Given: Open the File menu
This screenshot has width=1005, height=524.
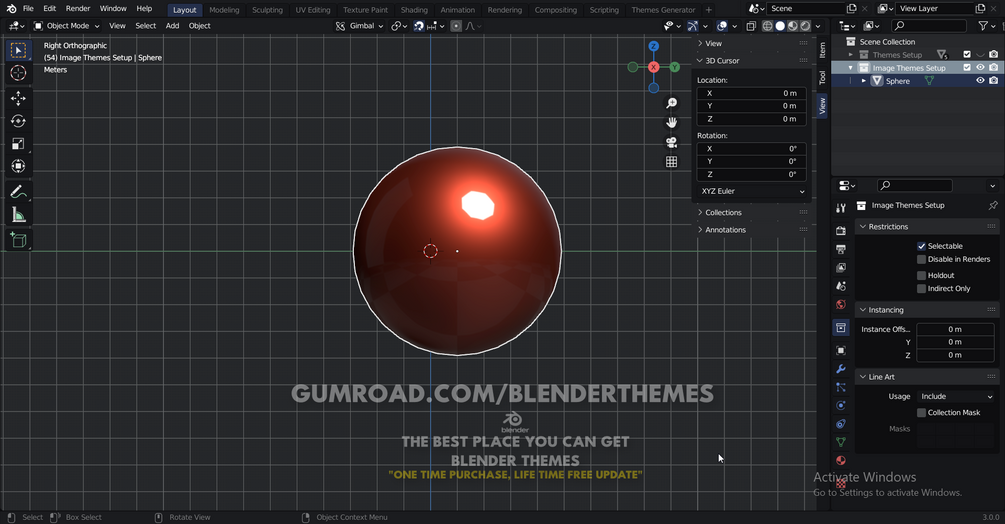Looking at the screenshot, I should (28, 9).
